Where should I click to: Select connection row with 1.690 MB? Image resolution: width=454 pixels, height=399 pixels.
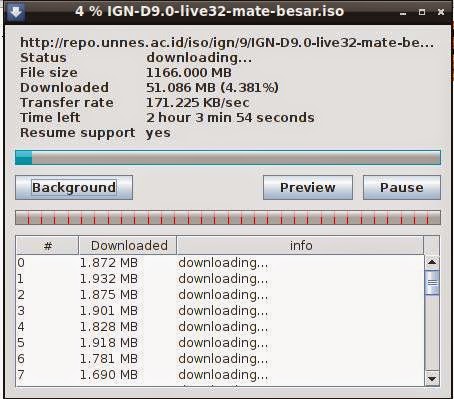tap(220, 375)
